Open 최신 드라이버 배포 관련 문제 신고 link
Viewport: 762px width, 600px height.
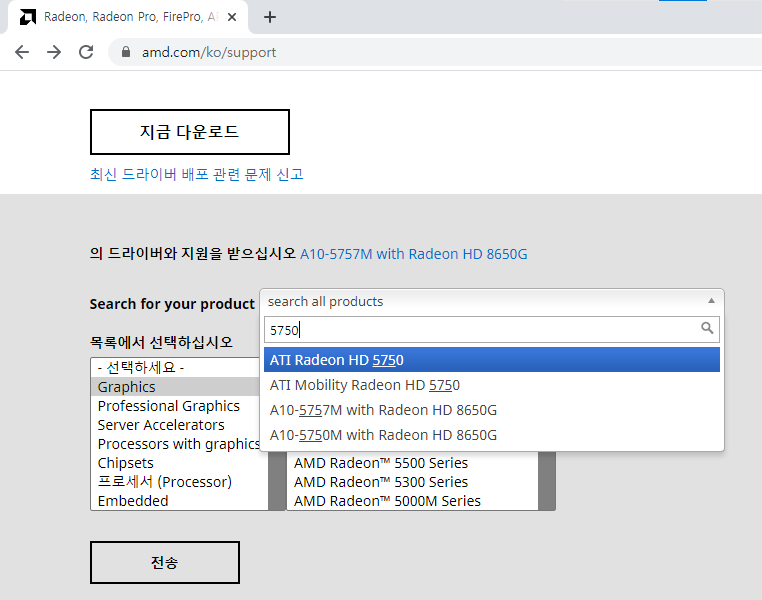pyautogui.click(x=197, y=174)
